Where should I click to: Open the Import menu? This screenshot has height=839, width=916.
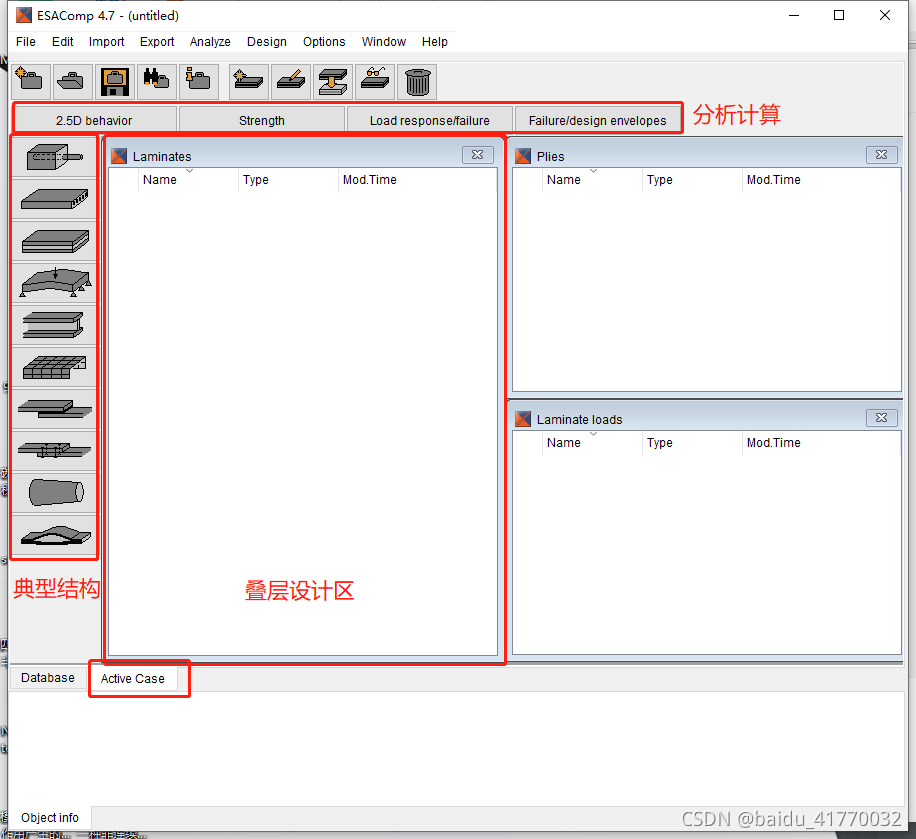pyautogui.click(x=106, y=41)
